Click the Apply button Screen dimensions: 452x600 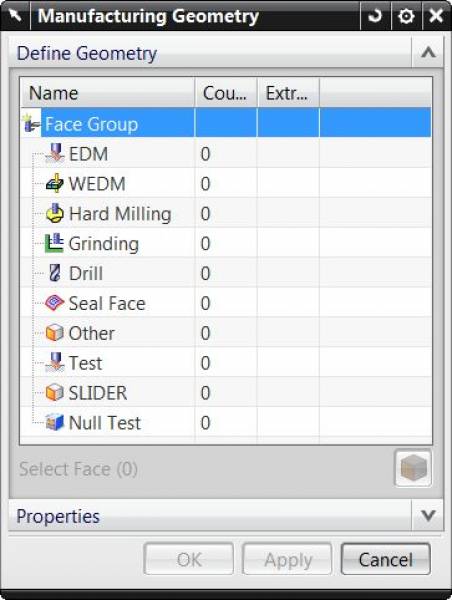pyautogui.click(x=287, y=559)
